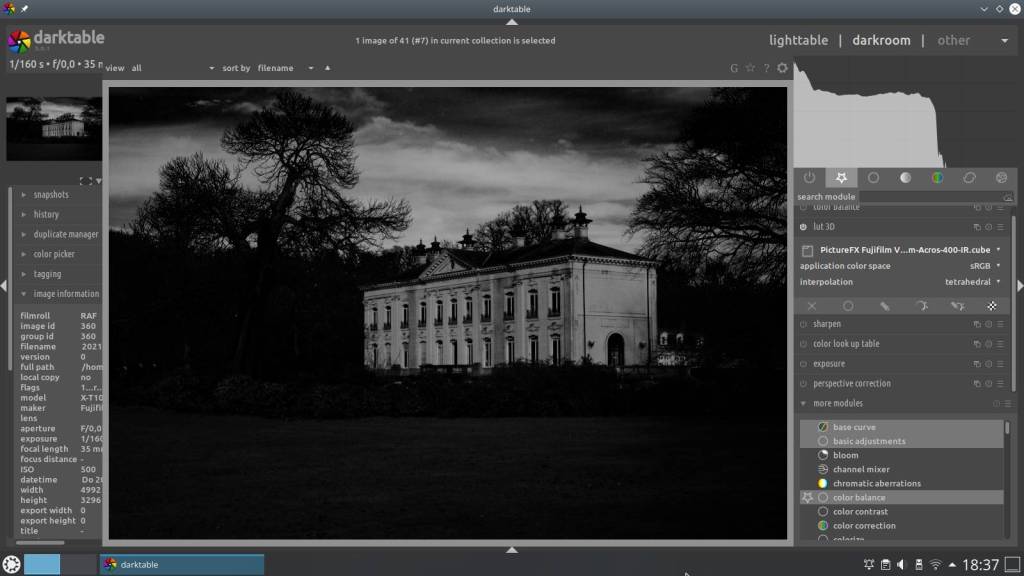This screenshot has height=576, width=1024.
Task: Open the tone module group tab
Action: point(905,178)
